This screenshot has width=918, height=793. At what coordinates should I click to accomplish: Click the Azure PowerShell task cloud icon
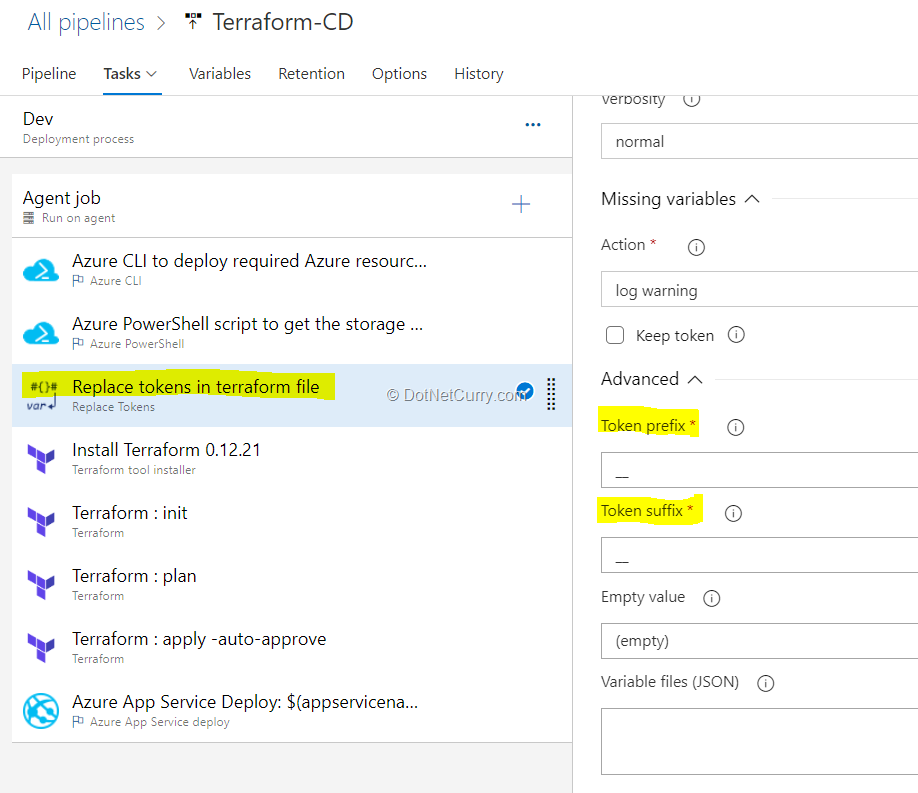pyautogui.click(x=41, y=333)
